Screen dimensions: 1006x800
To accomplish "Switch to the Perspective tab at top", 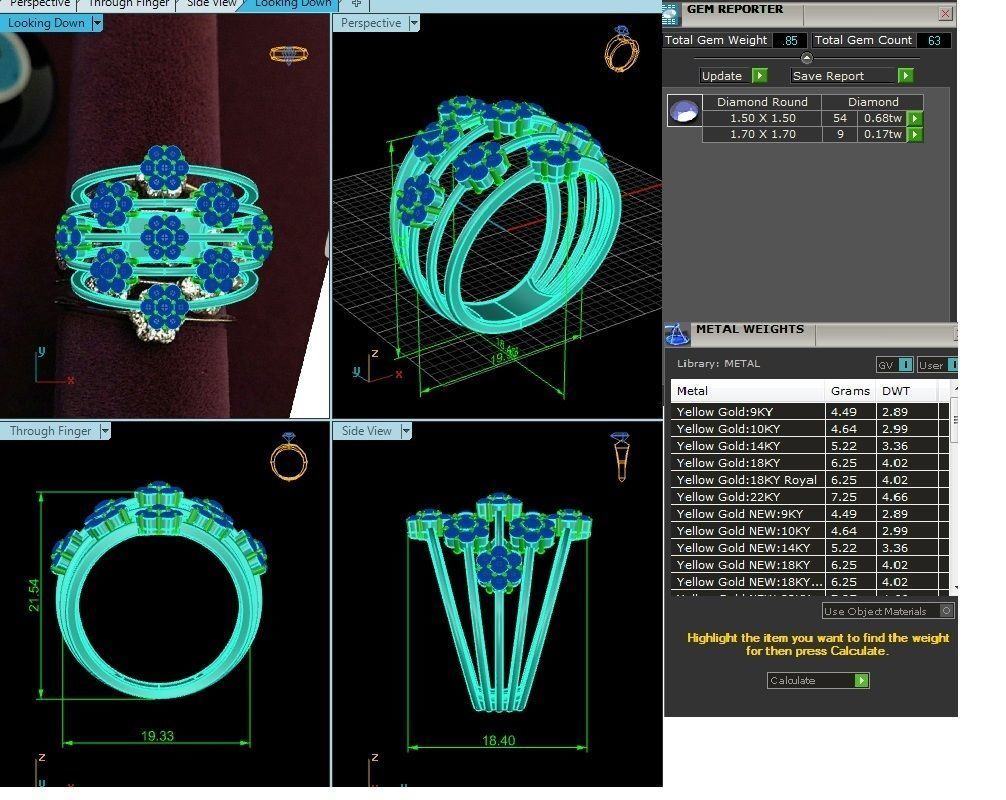I will pos(40,4).
